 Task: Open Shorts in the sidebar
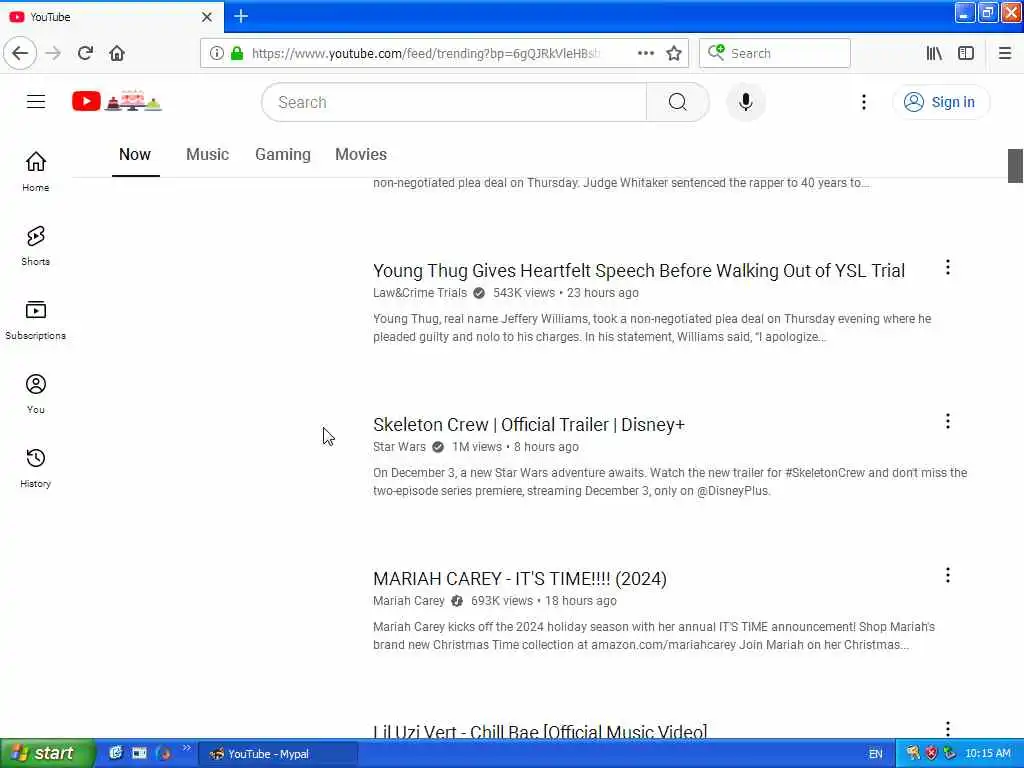click(36, 246)
